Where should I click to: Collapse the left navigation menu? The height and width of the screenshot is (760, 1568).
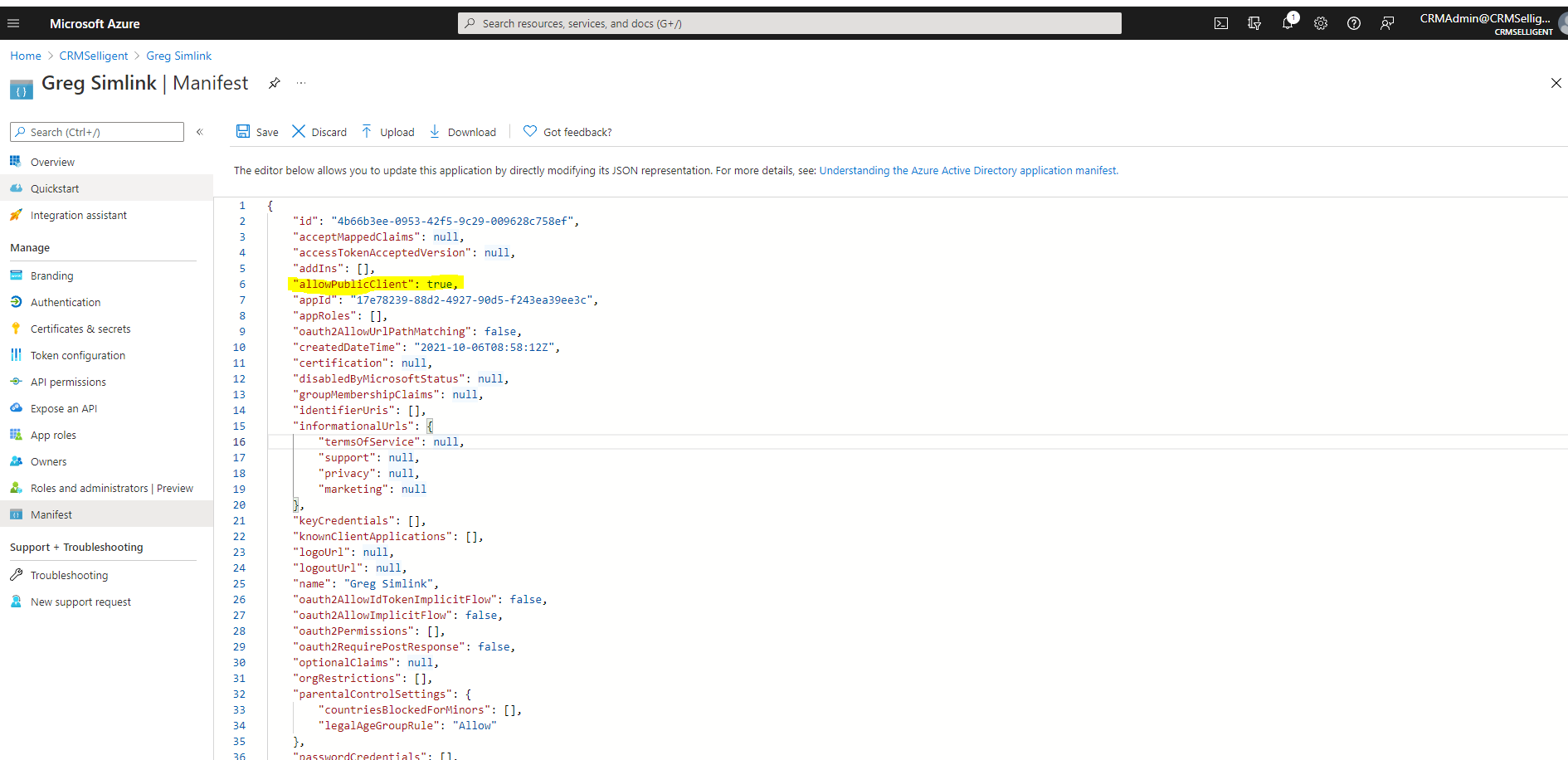pyautogui.click(x=200, y=132)
